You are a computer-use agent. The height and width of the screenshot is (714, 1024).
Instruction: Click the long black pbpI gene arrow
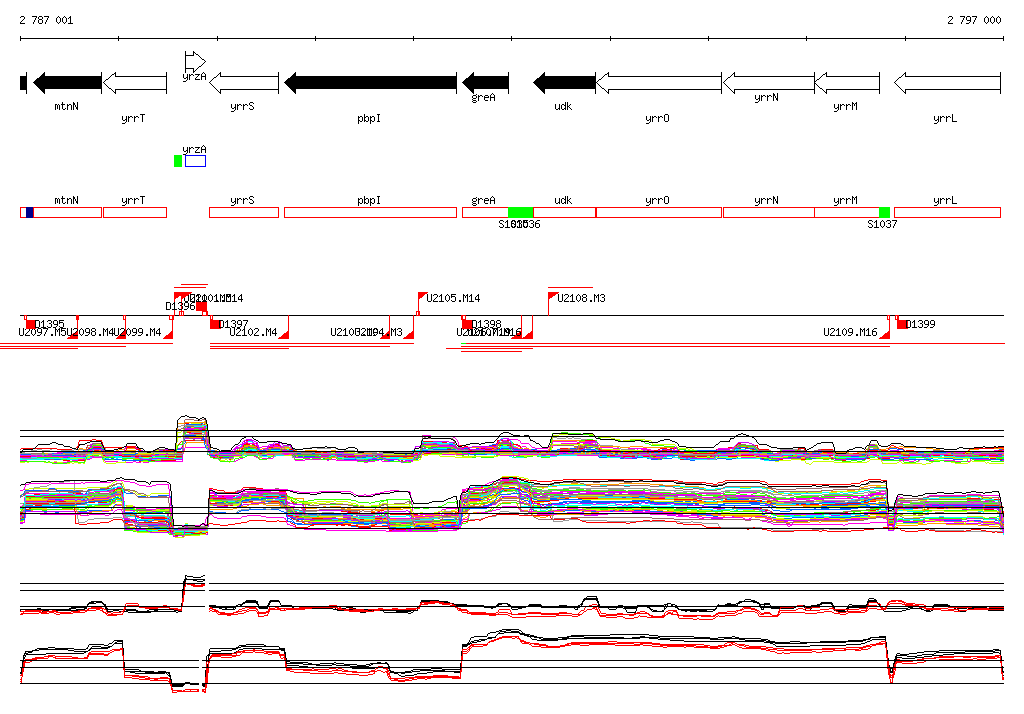coord(370,83)
